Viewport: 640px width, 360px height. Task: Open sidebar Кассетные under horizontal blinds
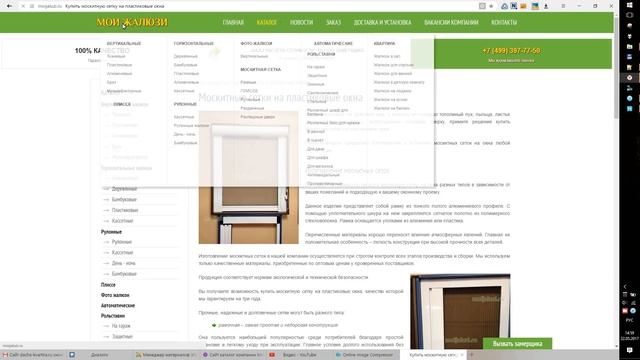click(x=122, y=221)
